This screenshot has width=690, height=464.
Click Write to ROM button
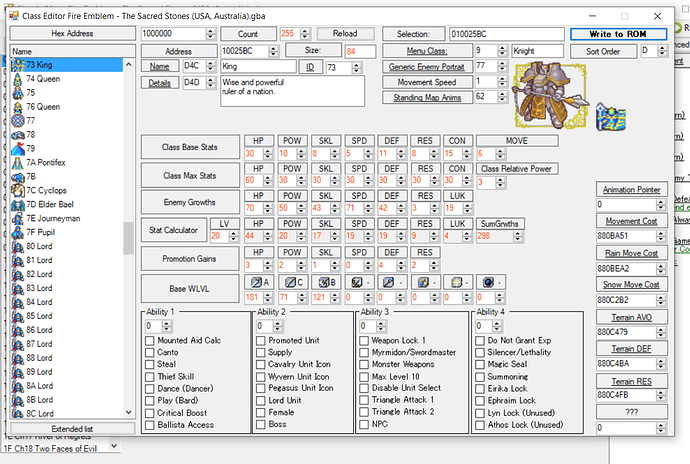click(x=618, y=34)
